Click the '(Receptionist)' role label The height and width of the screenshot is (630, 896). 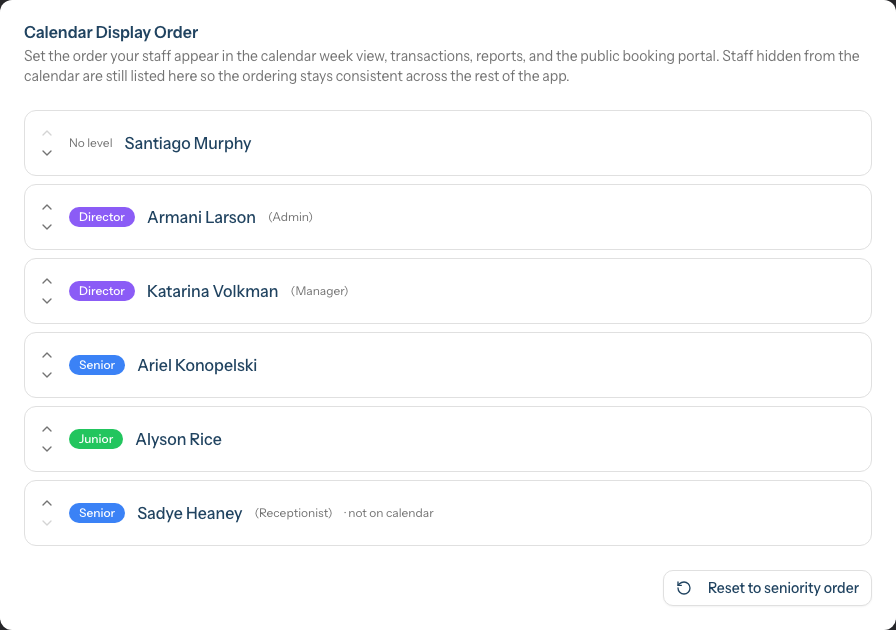pyautogui.click(x=294, y=513)
